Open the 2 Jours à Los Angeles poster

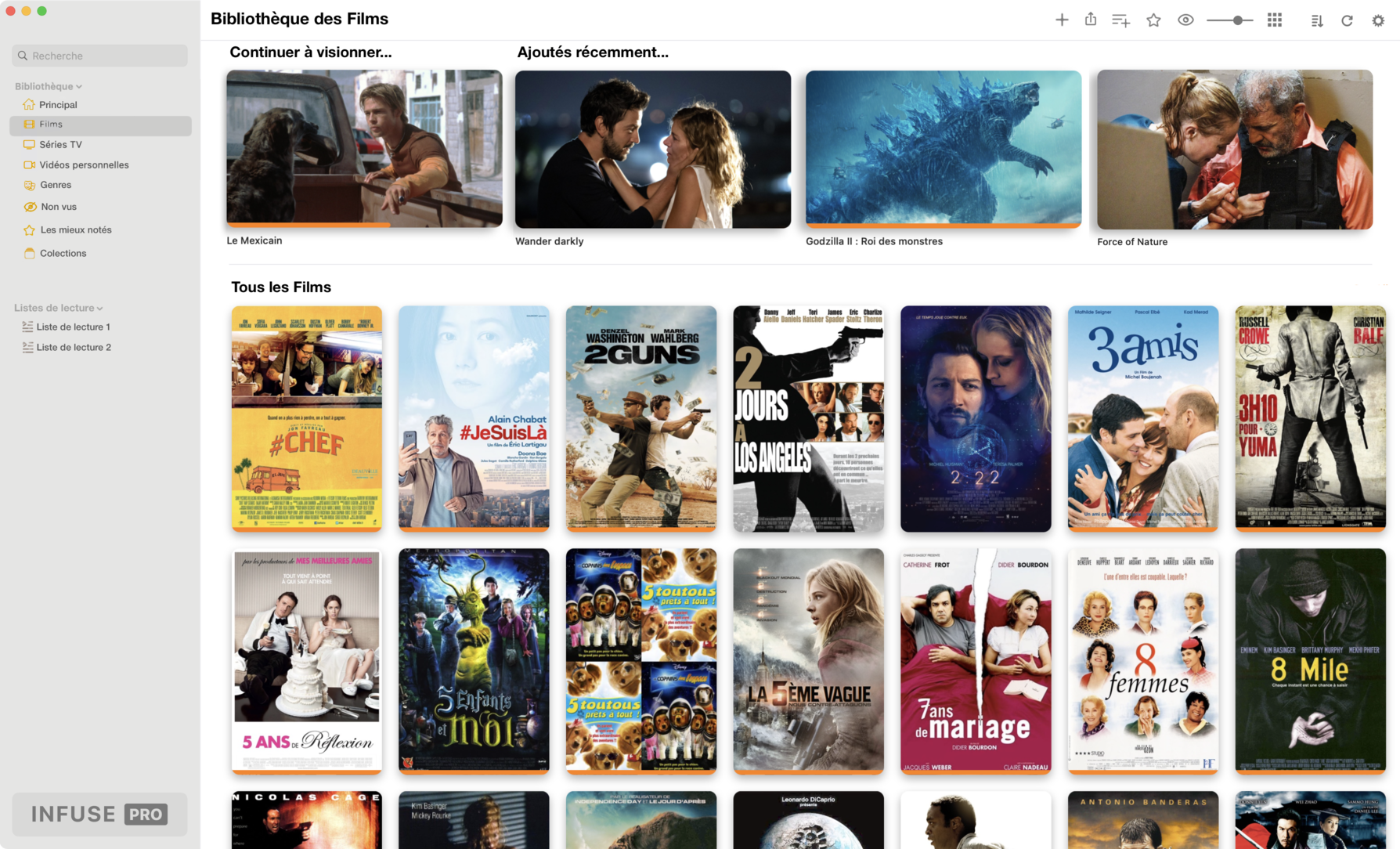[x=809, y=419]
